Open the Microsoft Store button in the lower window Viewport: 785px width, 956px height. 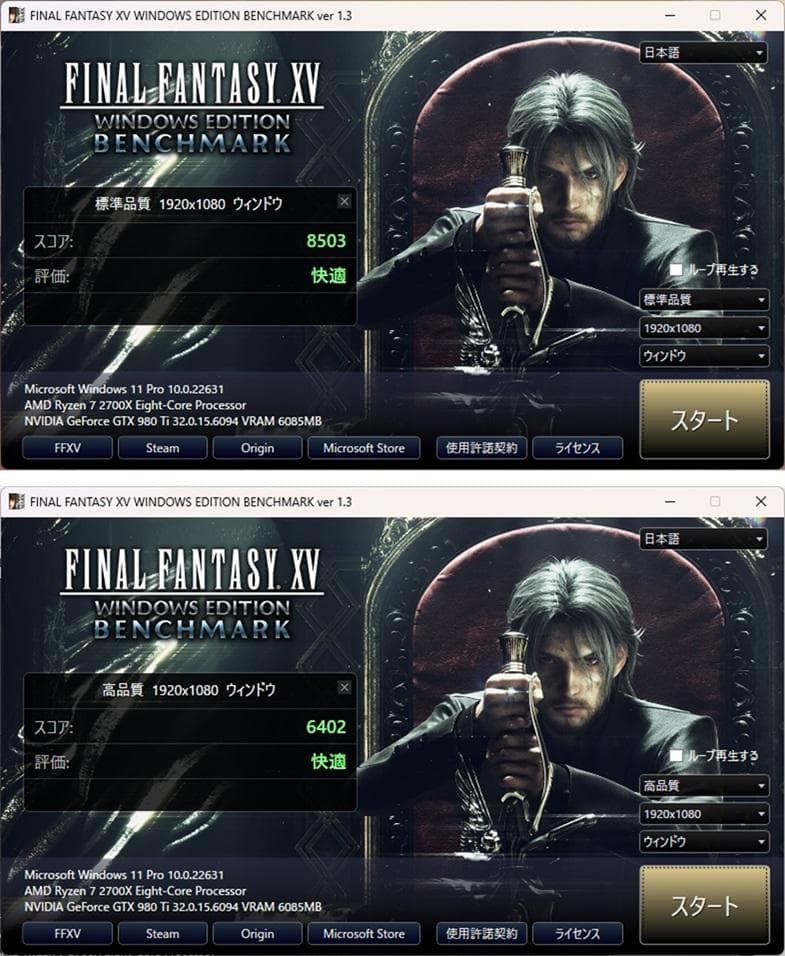364,934
